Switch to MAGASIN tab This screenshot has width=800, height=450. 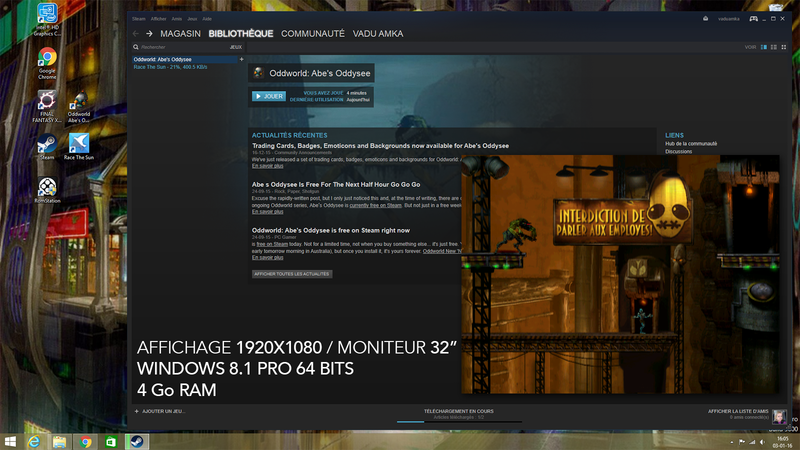(x=180, y=34)
